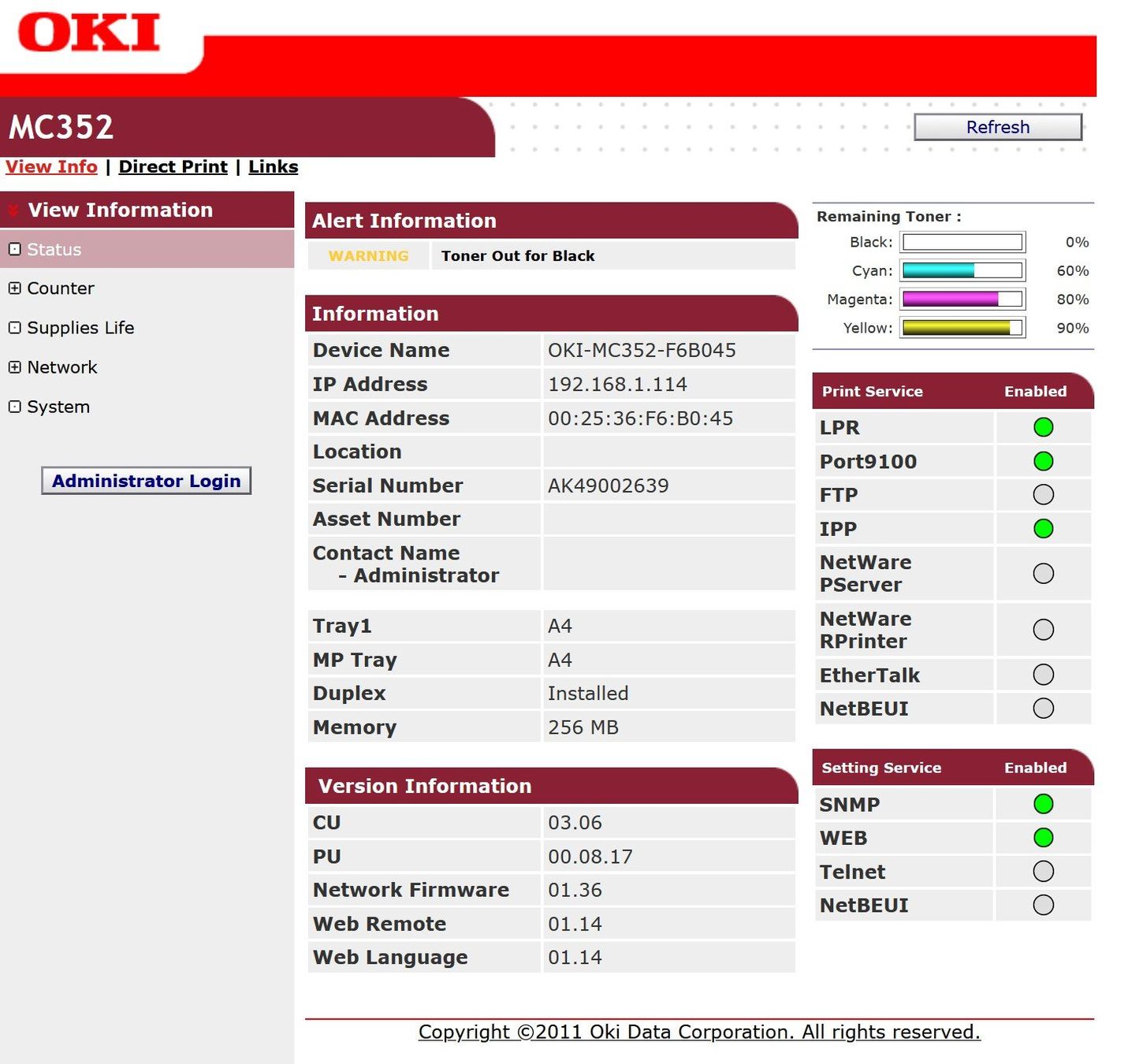1128x1064 pixels.
Task: Collapse the Status node box icon
Action: coord(14,249)
